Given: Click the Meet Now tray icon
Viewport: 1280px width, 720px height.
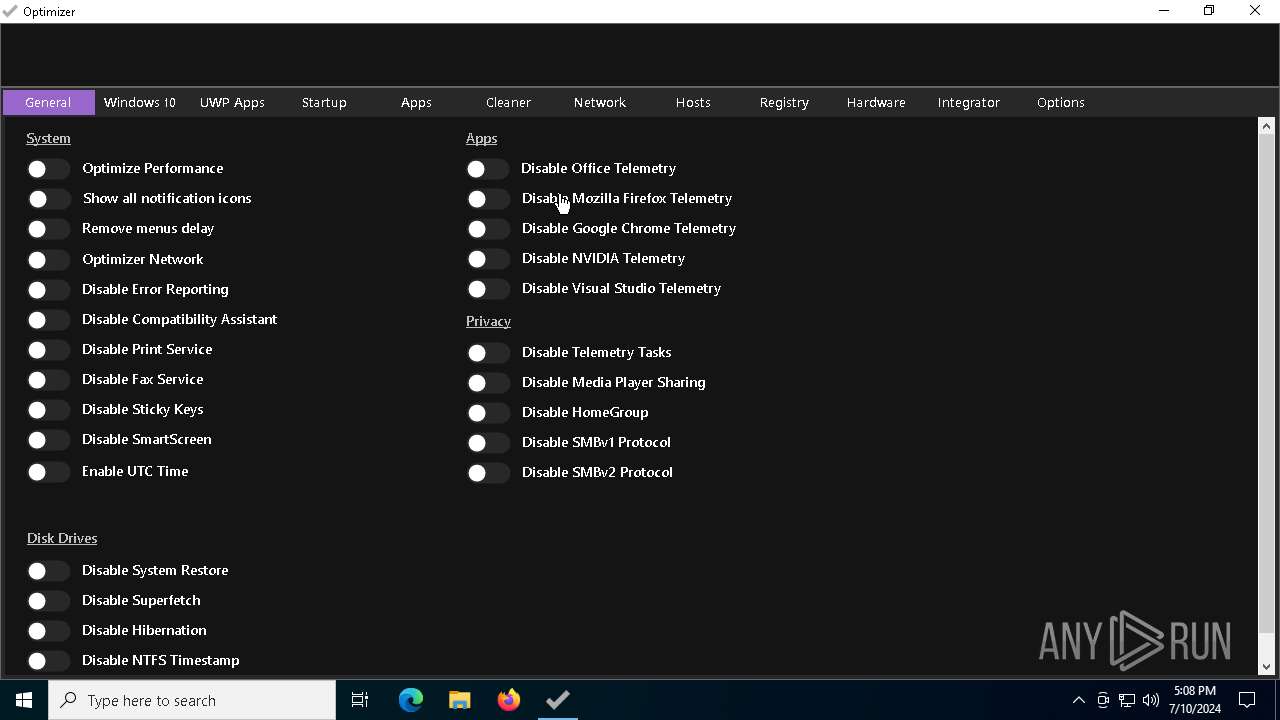Looking at the screenshot, I should point(1103,700).
